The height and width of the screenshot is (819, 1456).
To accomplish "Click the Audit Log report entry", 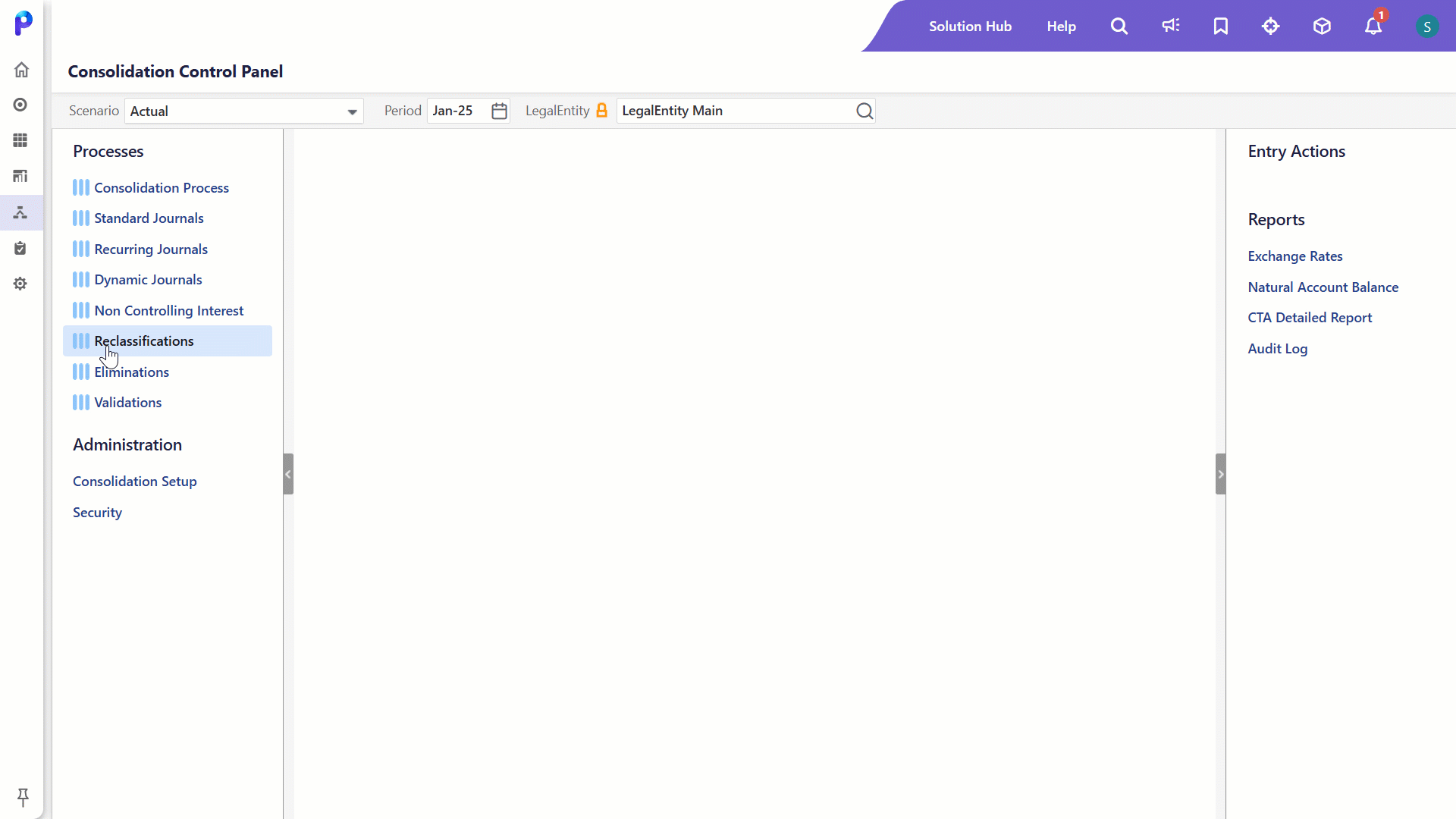I will (x=1278, y=348).
